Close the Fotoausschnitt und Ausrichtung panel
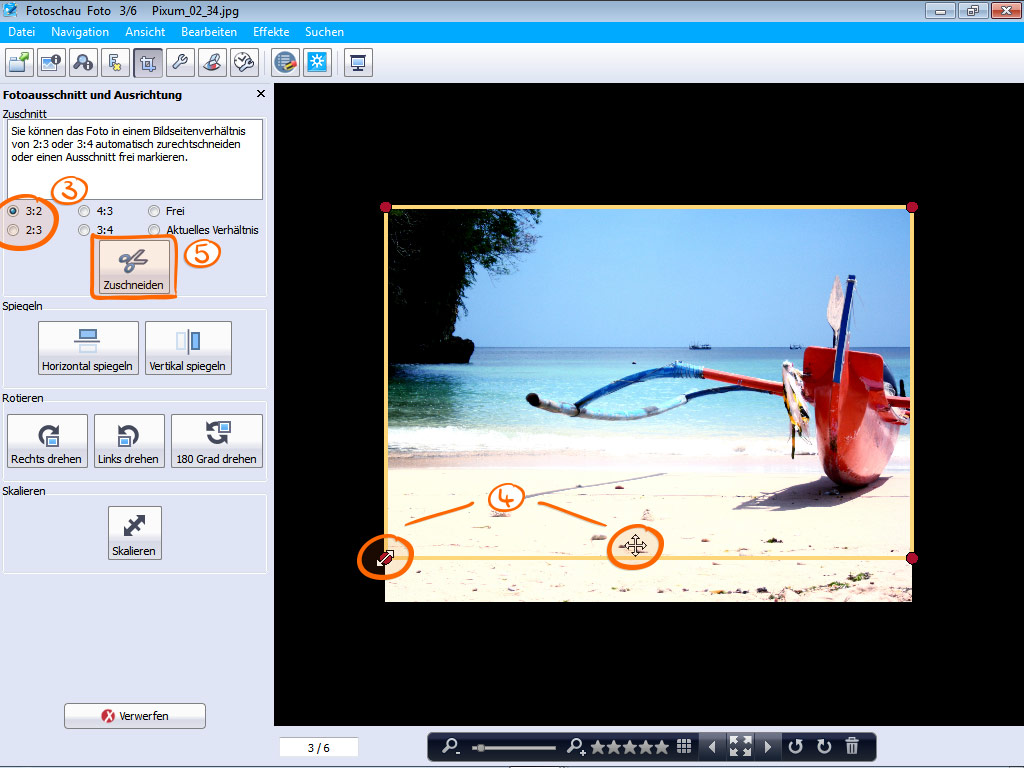Viewport: 1024px width, 768px height. (261, 94)
